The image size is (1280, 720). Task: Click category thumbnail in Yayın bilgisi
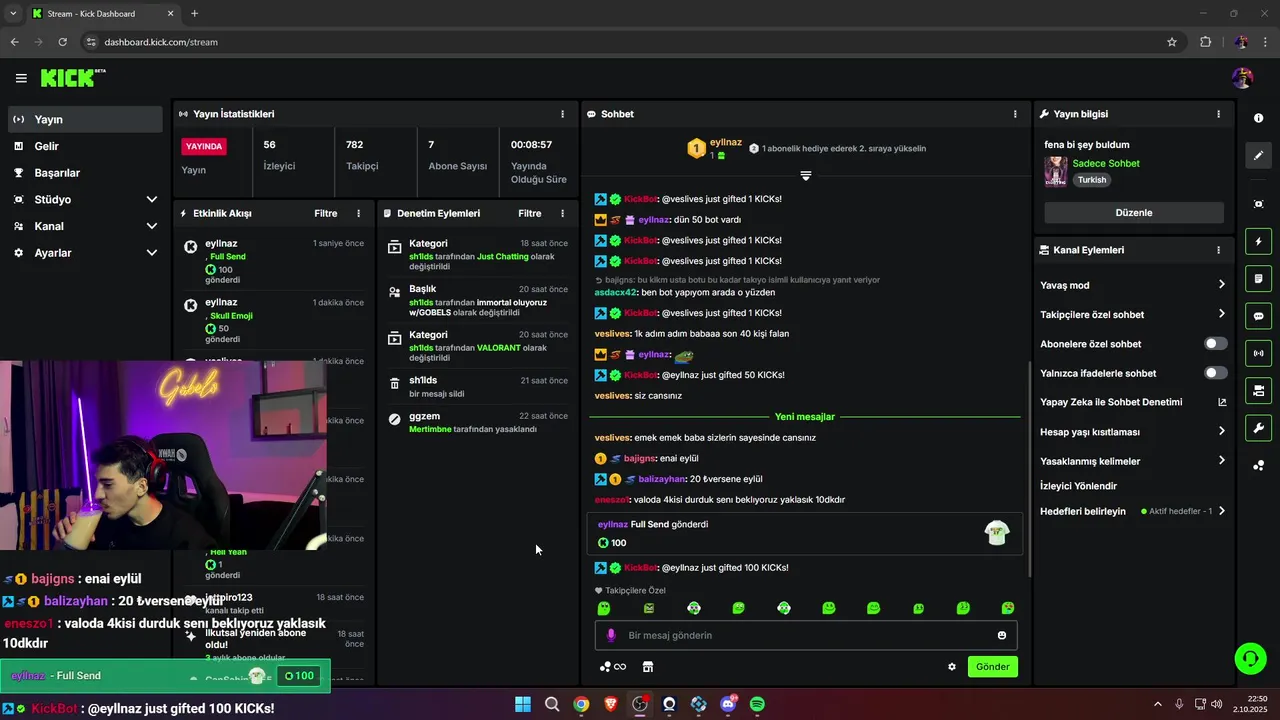(x=1056, y=172)
